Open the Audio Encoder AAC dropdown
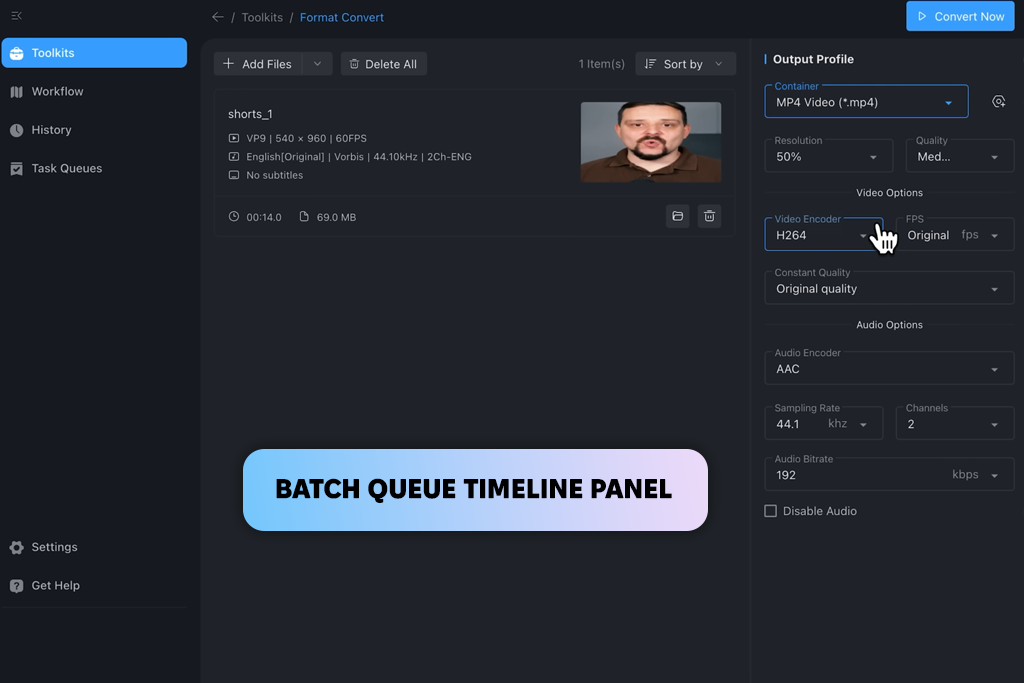 889,369
